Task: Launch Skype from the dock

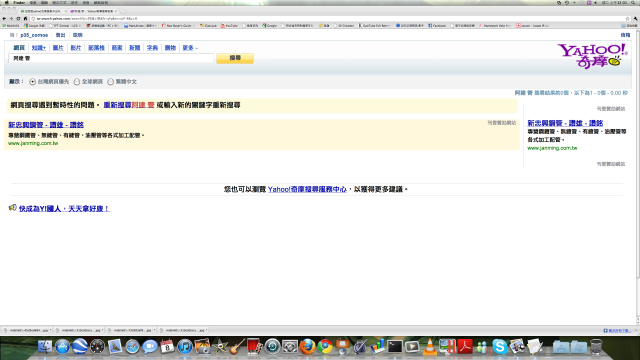Action: 500,347
